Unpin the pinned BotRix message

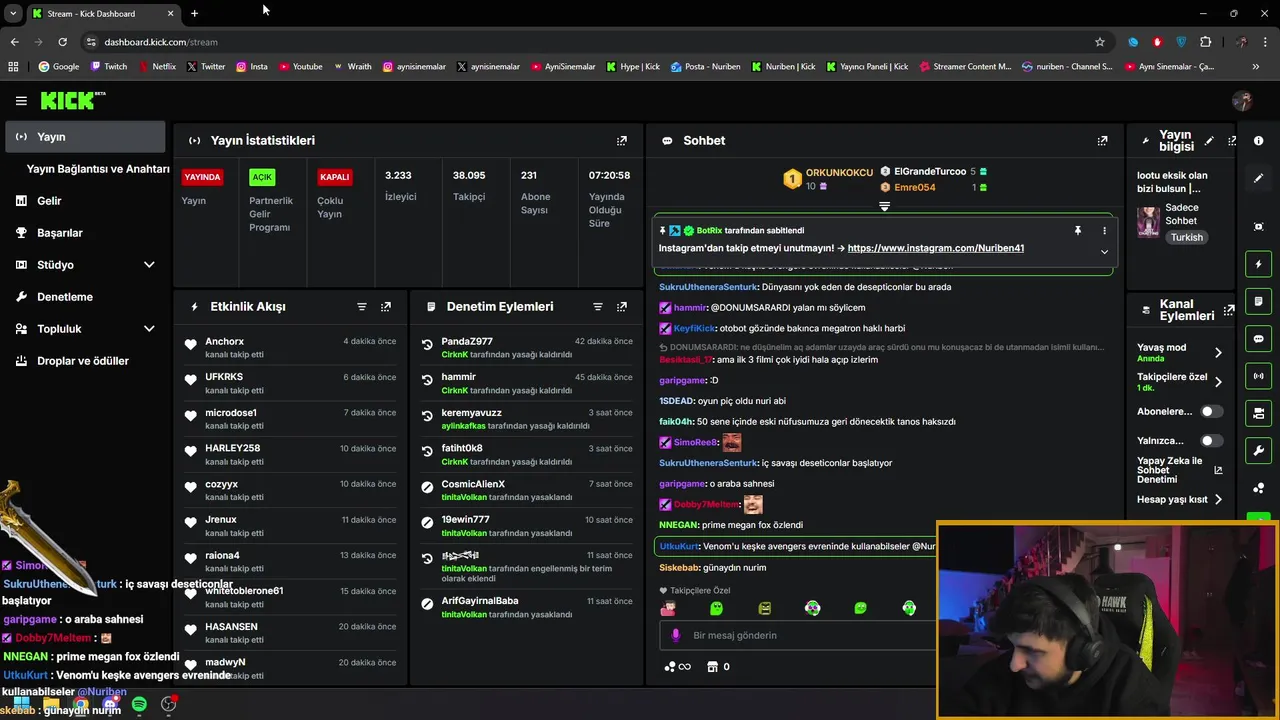(x=1078, y=231)
